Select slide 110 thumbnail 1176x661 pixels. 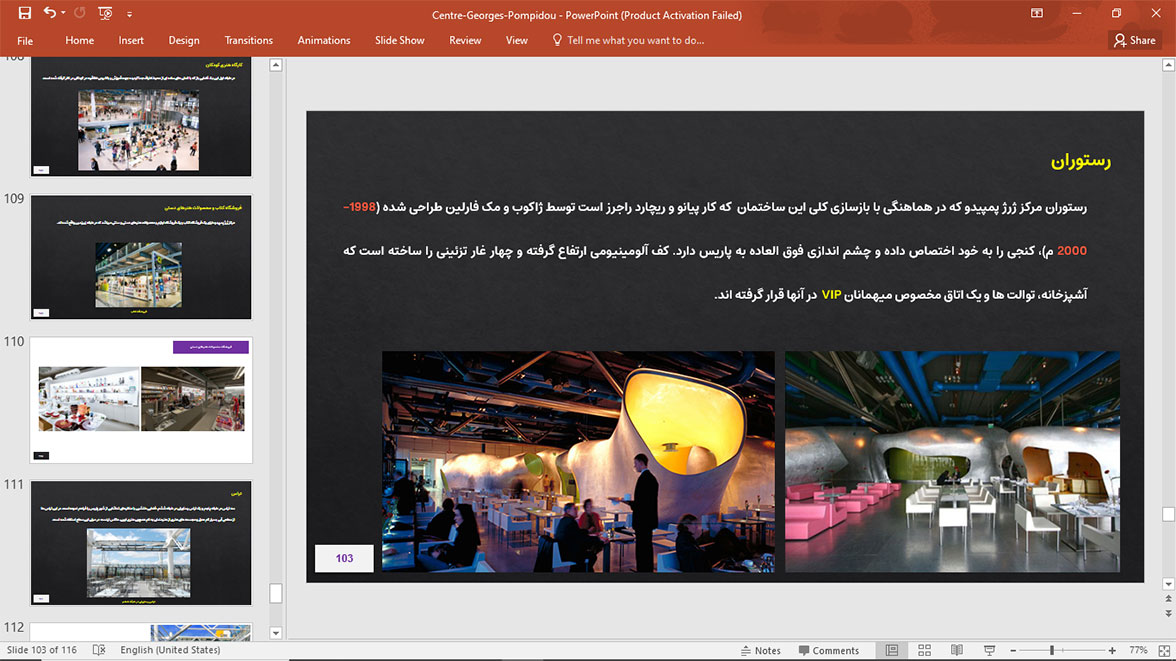[141, 400]
